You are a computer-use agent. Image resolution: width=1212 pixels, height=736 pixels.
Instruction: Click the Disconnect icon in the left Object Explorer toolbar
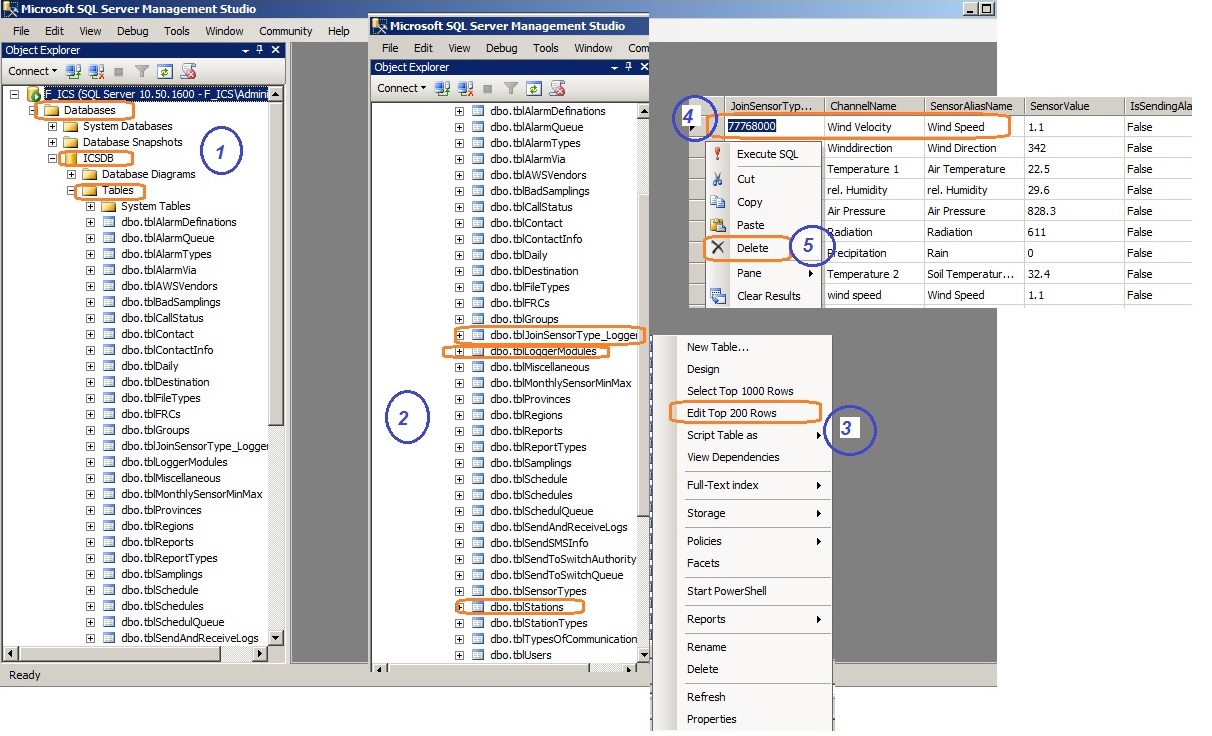click(97, 71)
